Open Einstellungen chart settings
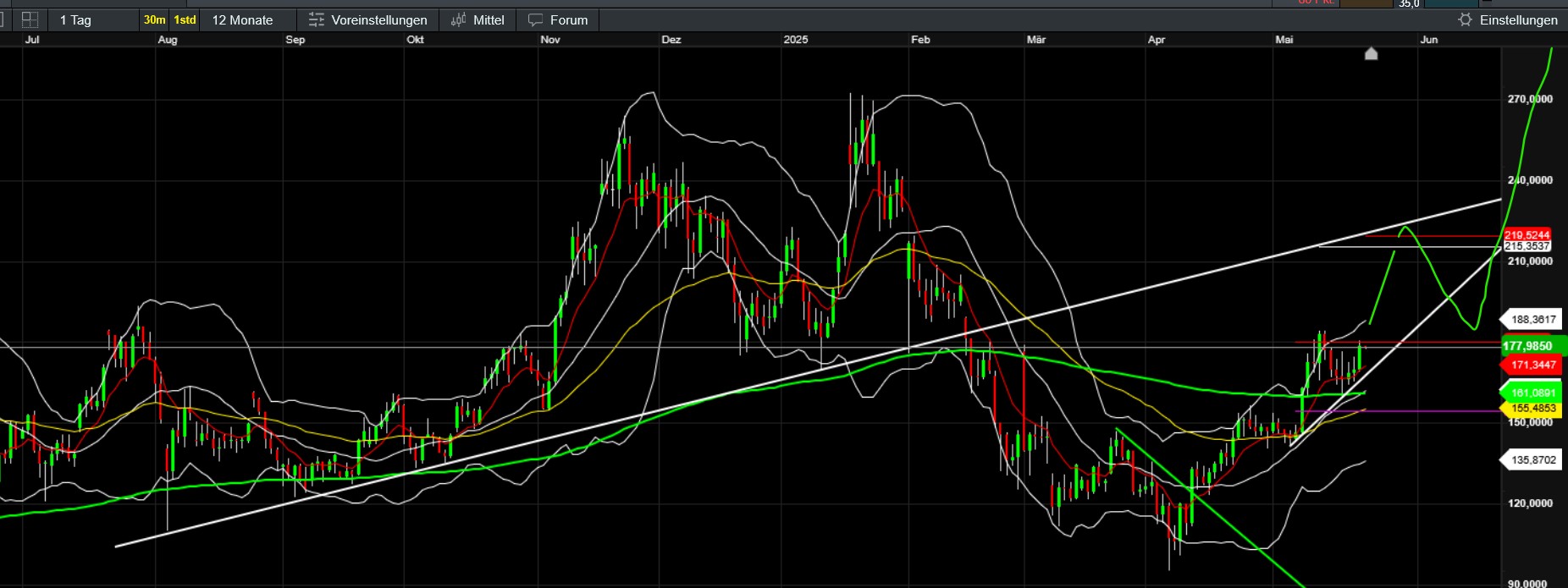This screenshot has width=1568, height=588. tap(1518, 19)
